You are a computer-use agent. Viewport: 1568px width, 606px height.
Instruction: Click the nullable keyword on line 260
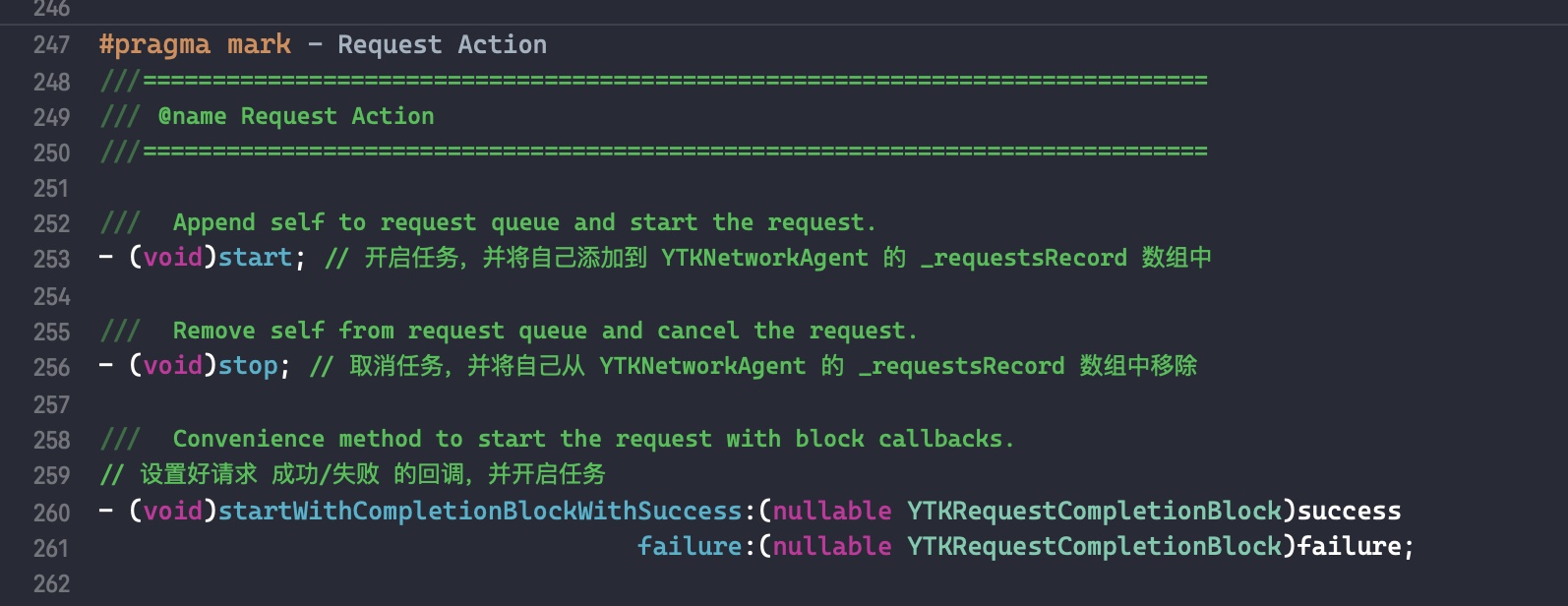pyautogui.click(x=831, y=511)
